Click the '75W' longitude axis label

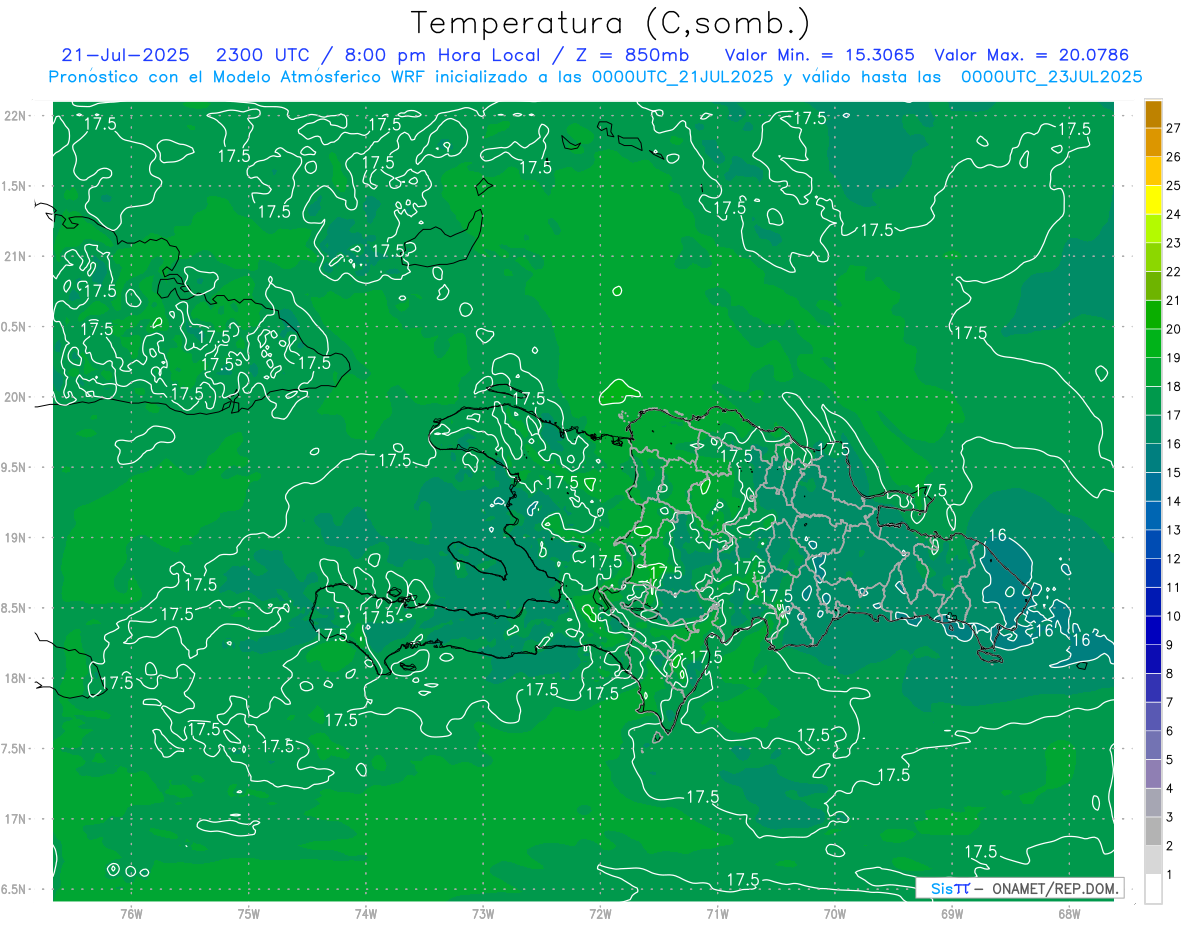point(249,914)
